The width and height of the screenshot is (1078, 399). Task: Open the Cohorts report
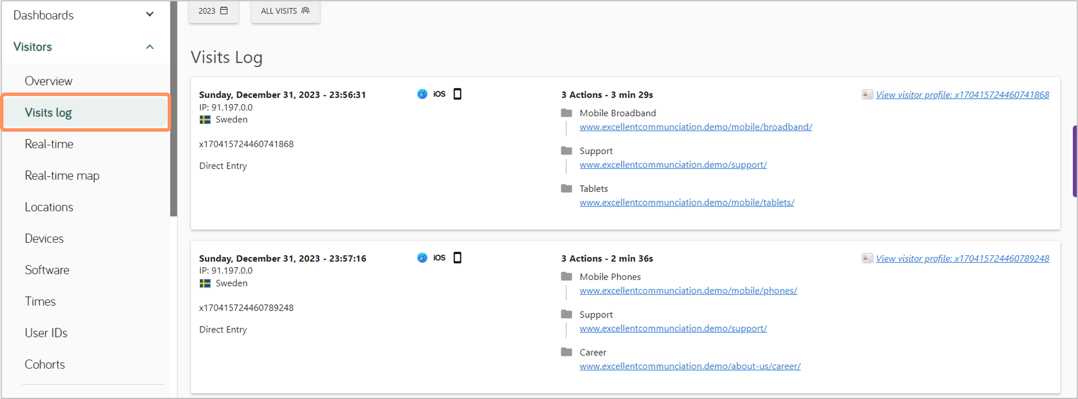45,365
